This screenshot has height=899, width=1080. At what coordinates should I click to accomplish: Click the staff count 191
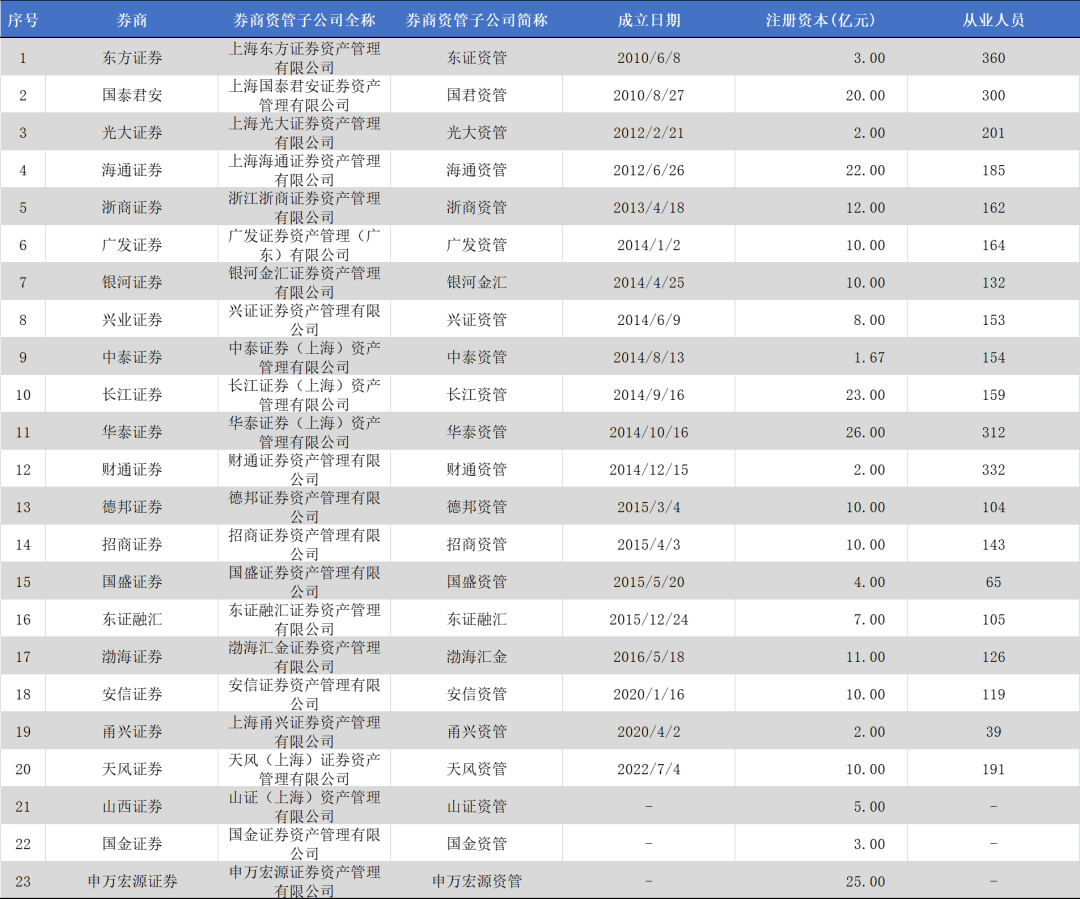click(993, 769)
